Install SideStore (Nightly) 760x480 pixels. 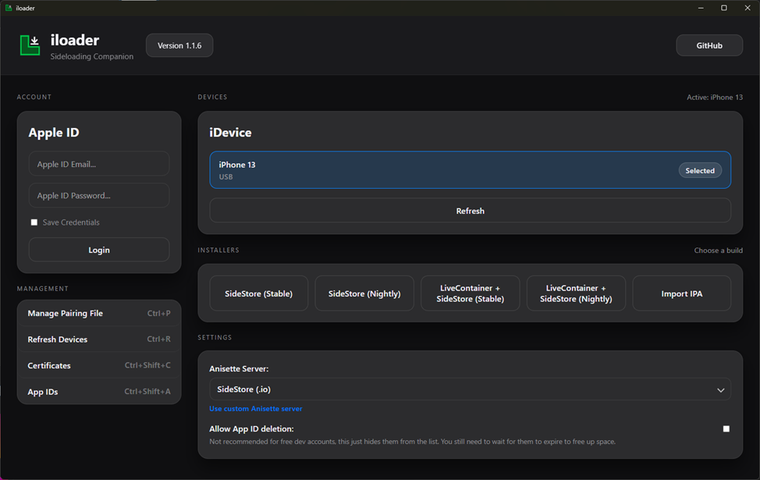coord(364,293)
